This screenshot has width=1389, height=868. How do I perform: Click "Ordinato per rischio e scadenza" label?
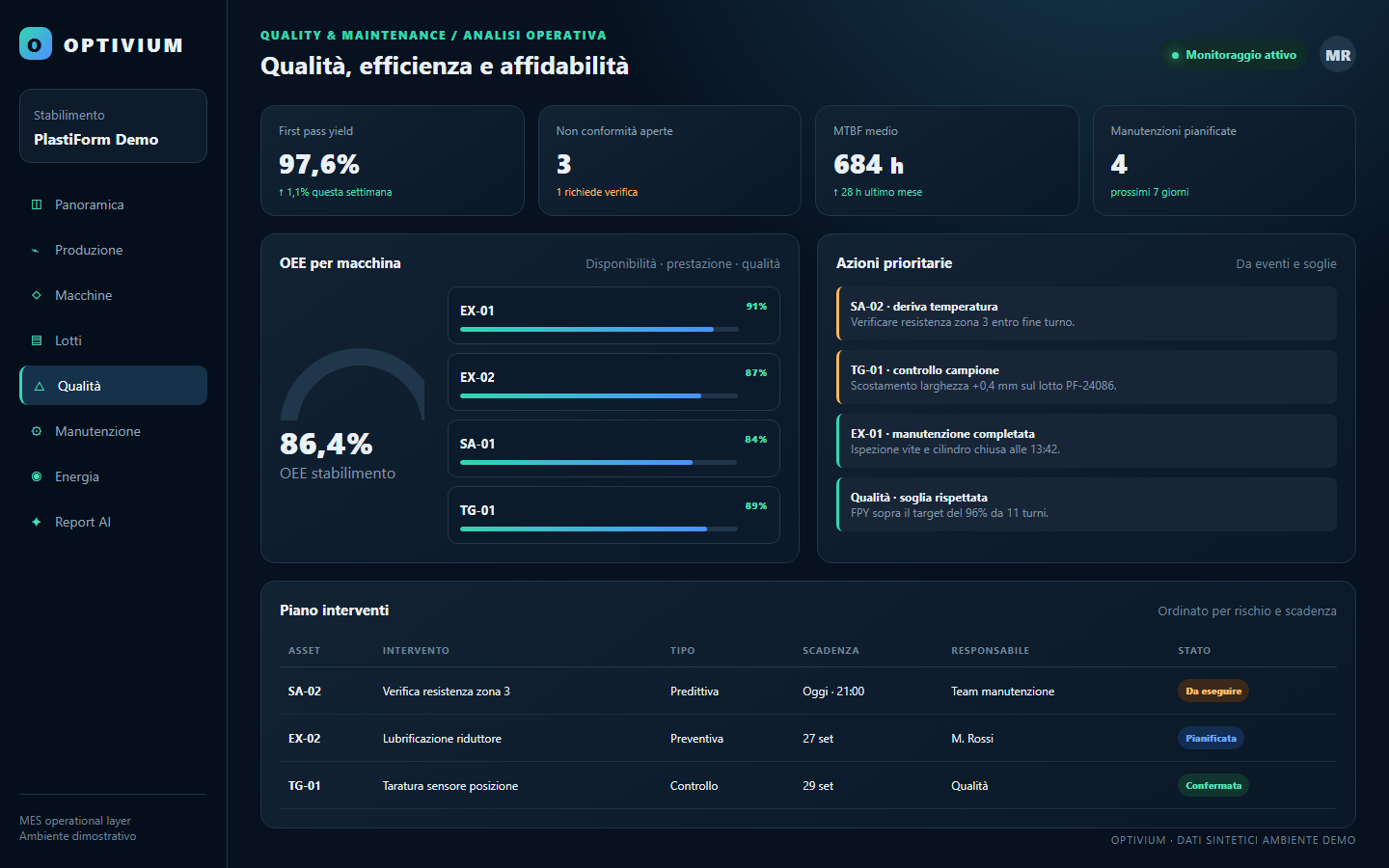pos(1247,610)
